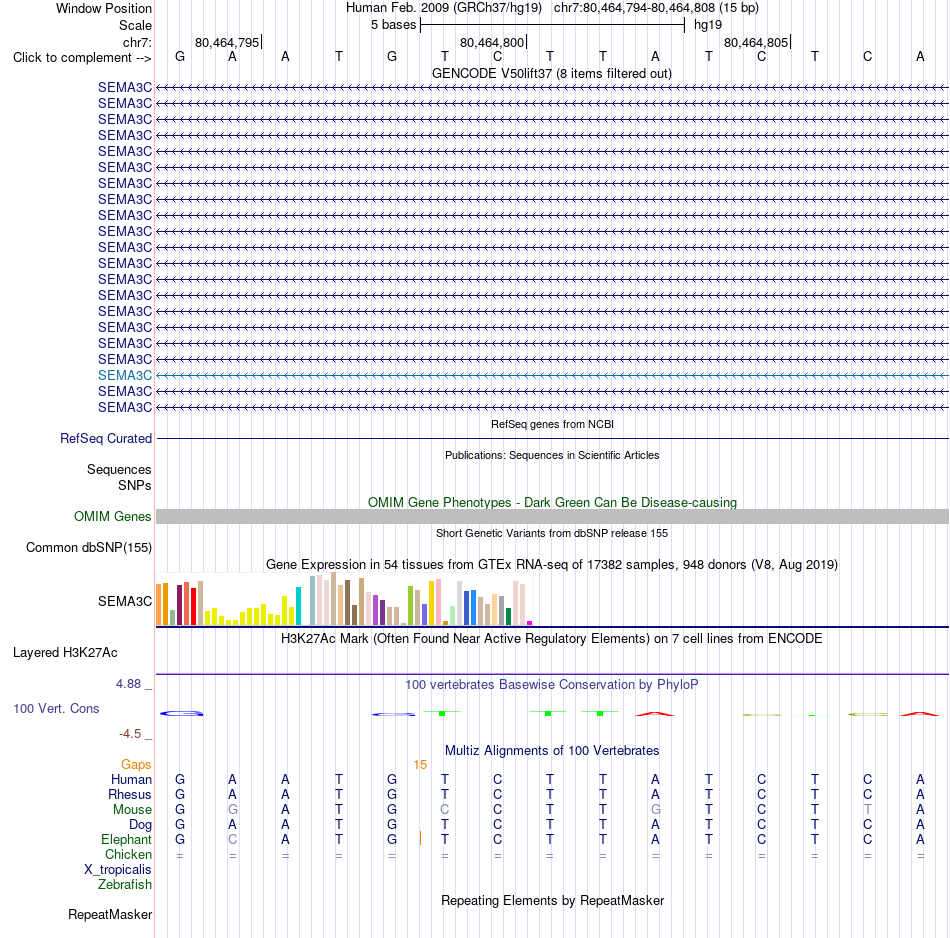This screenshot has height=938, width=950.
Task: Click the orange 'Gaps' row label
Action: point(136,765)
